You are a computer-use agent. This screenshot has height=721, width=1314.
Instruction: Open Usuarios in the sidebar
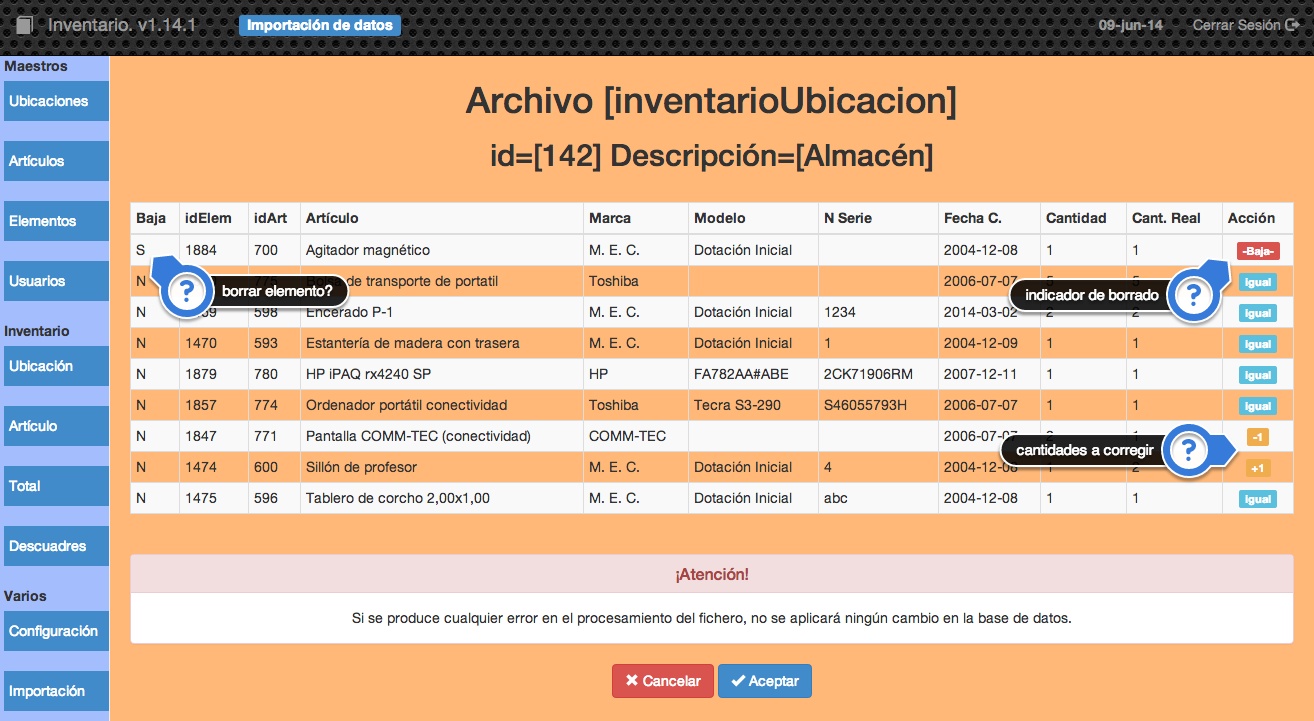(x=55, y=281)
